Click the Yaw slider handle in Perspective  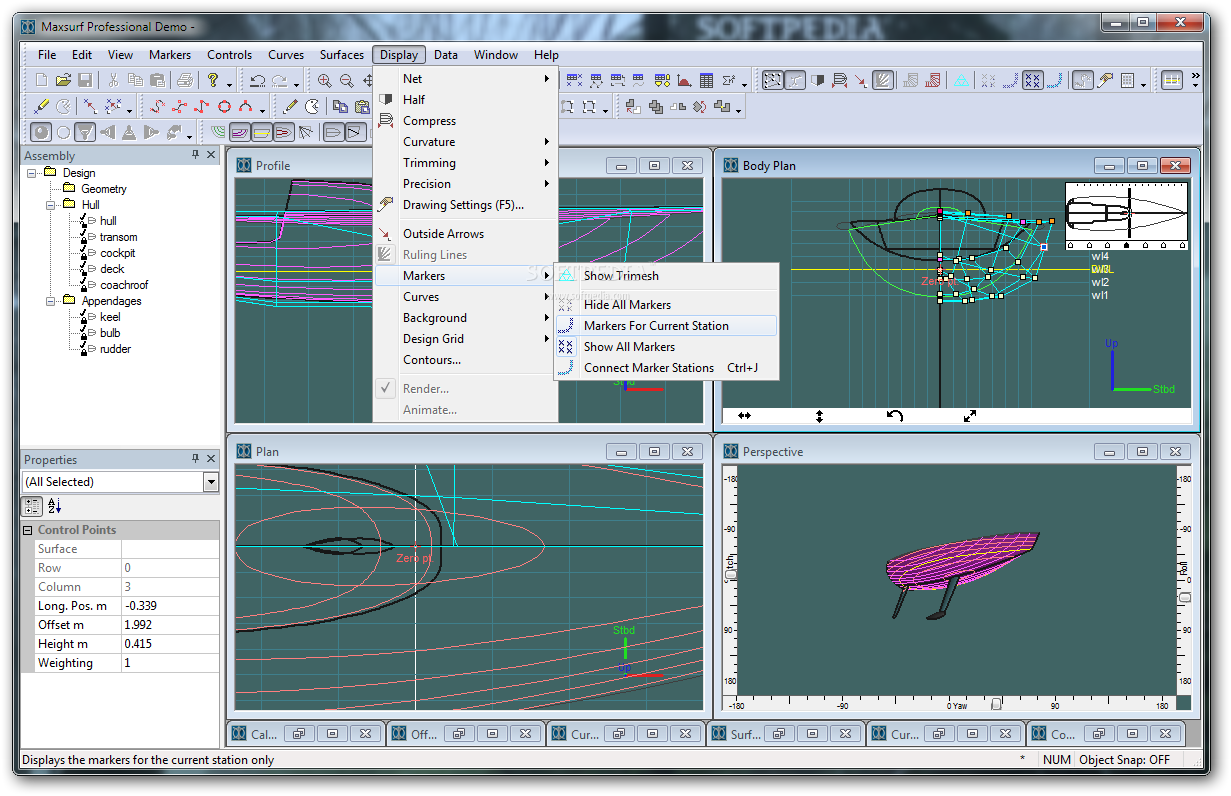(995, 704)
